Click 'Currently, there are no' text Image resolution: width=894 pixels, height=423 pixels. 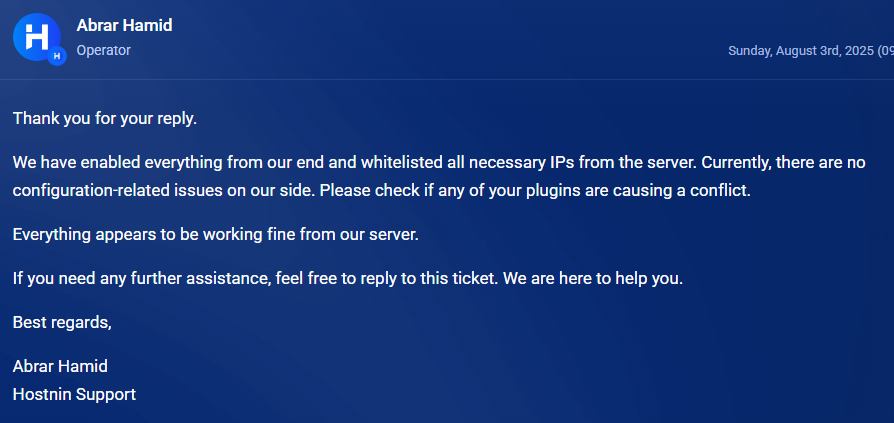pyautogui.click(x=783, y=162)
